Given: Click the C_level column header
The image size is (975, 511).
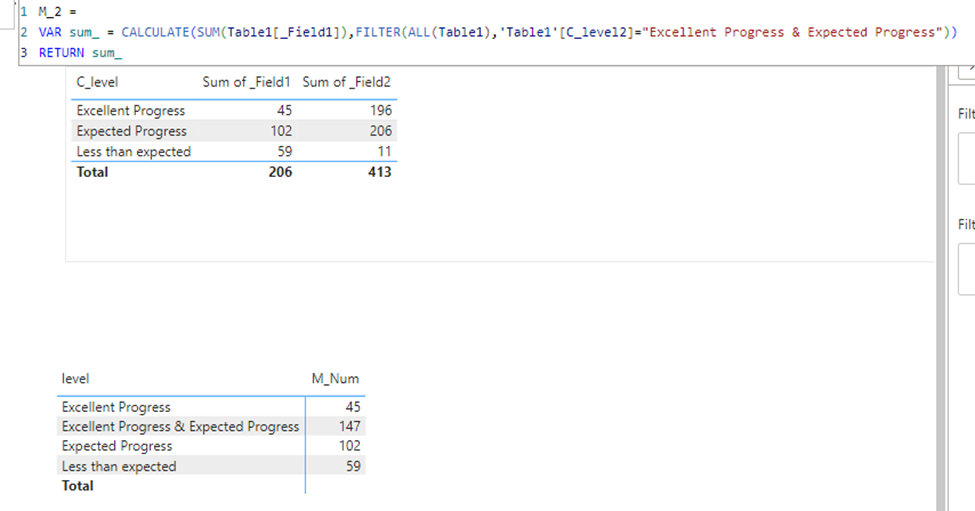Looking at the screenshot, I should pyautogui.click(x=97, y=82).
